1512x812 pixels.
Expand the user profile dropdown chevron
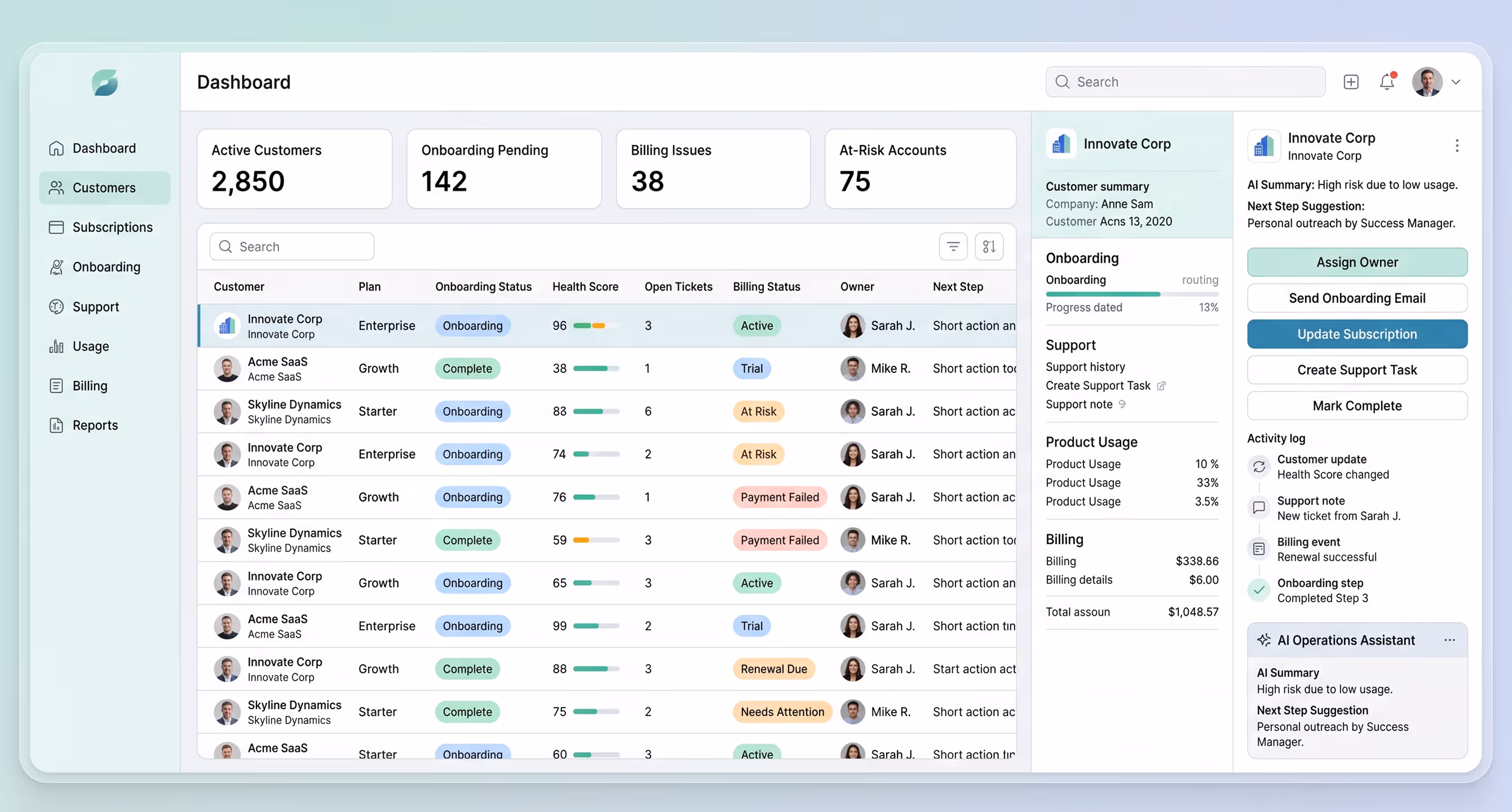tap(1456, 82)
